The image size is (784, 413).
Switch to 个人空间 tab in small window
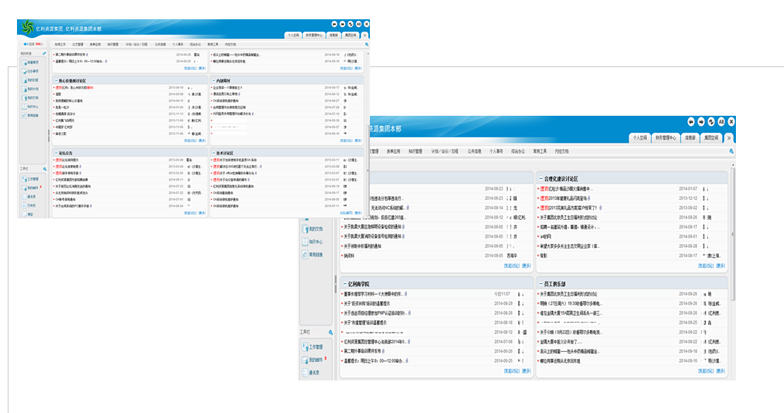coord(293,36)
